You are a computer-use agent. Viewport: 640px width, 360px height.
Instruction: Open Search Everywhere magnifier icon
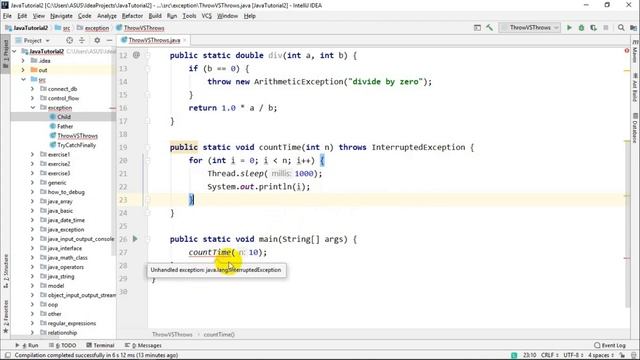(621, 28)
